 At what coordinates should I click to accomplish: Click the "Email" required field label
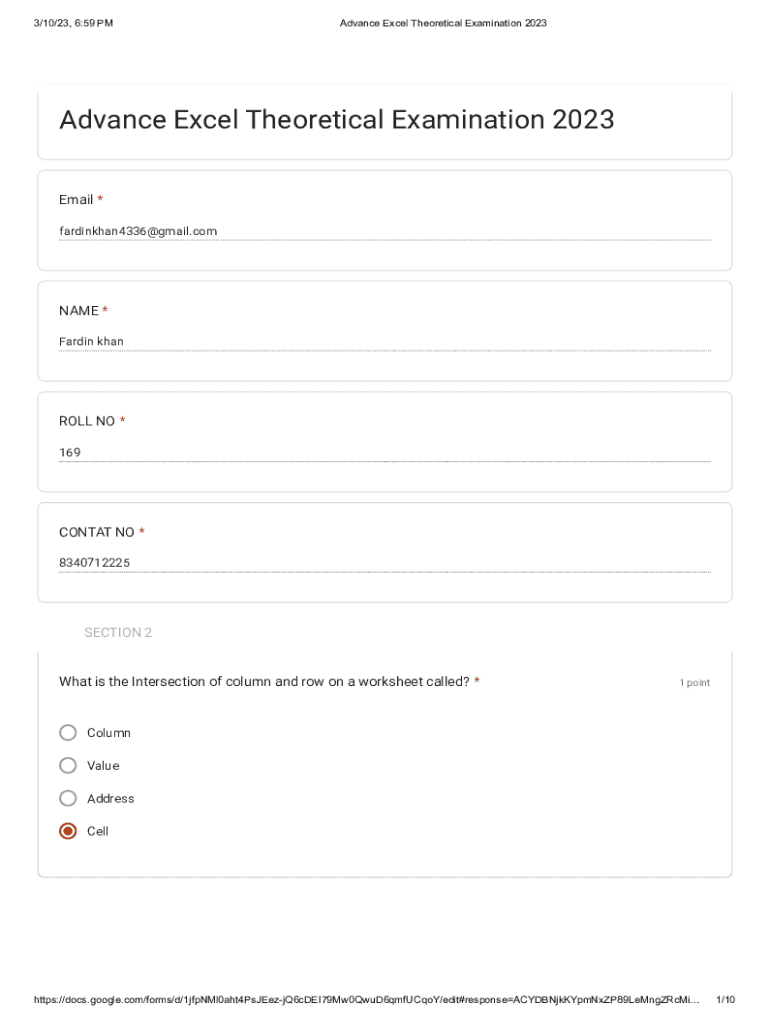click(76, 200)
